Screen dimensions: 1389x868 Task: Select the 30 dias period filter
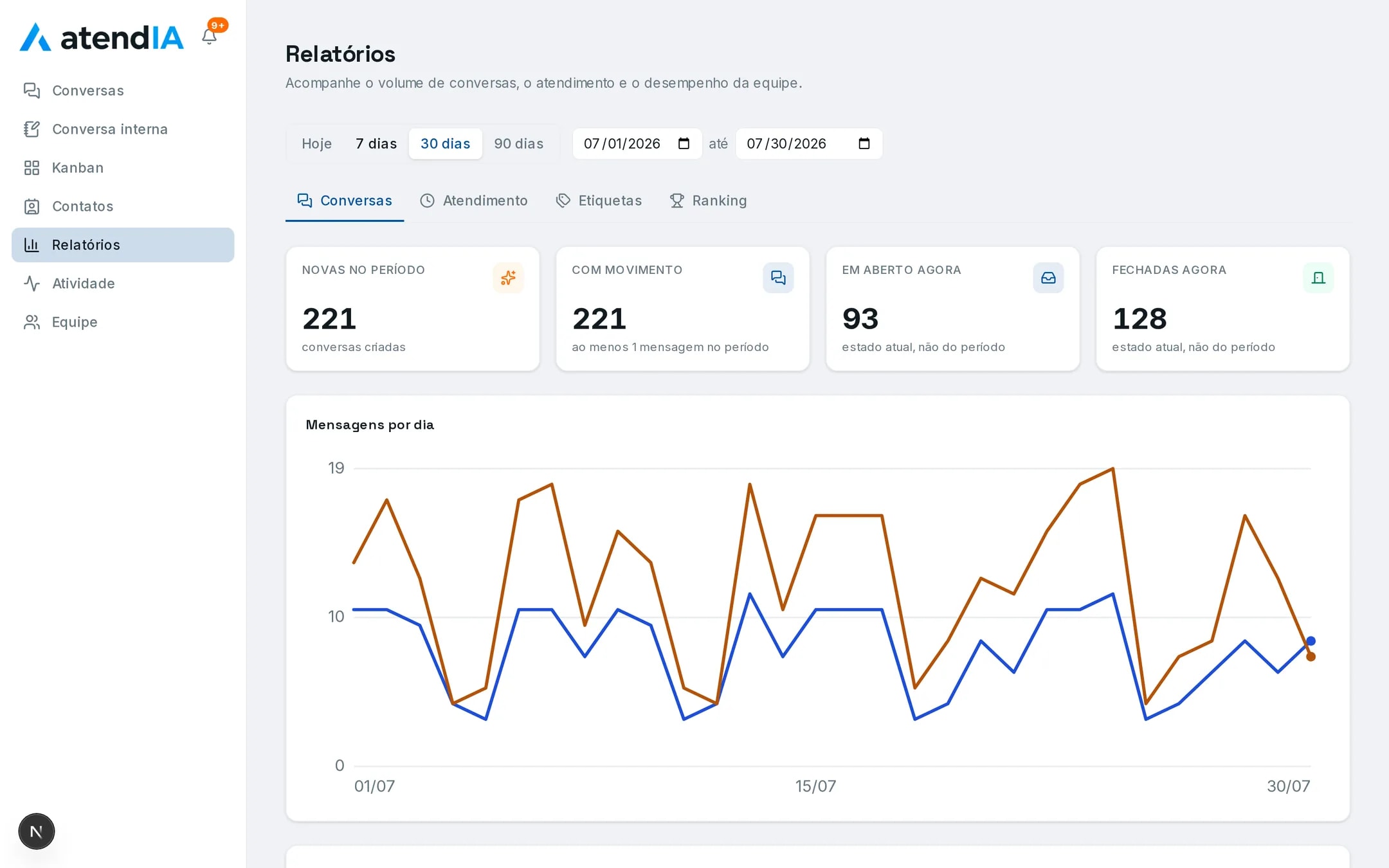(x=445, y=143)
